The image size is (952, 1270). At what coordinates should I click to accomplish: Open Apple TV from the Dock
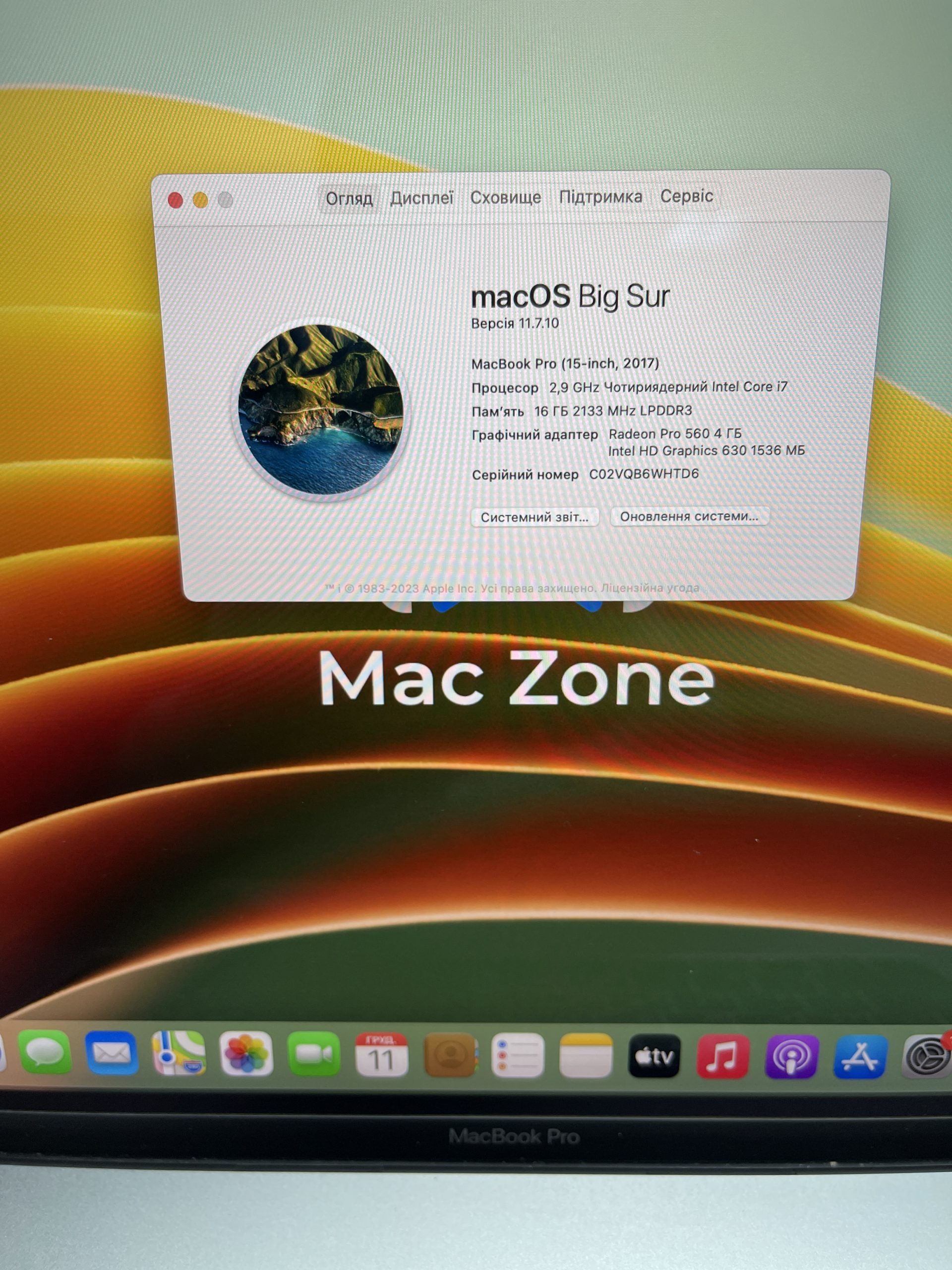click(654, 1056)
